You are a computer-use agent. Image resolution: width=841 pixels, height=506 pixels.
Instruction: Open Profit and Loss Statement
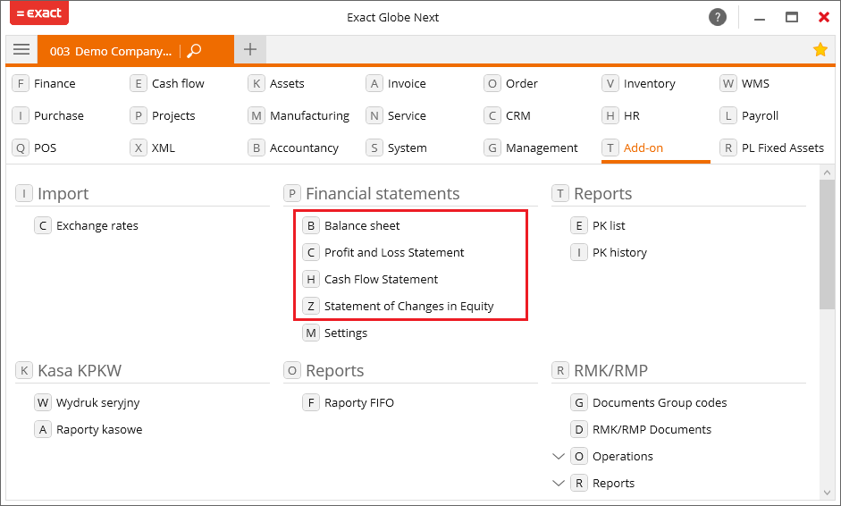point(383,252)
